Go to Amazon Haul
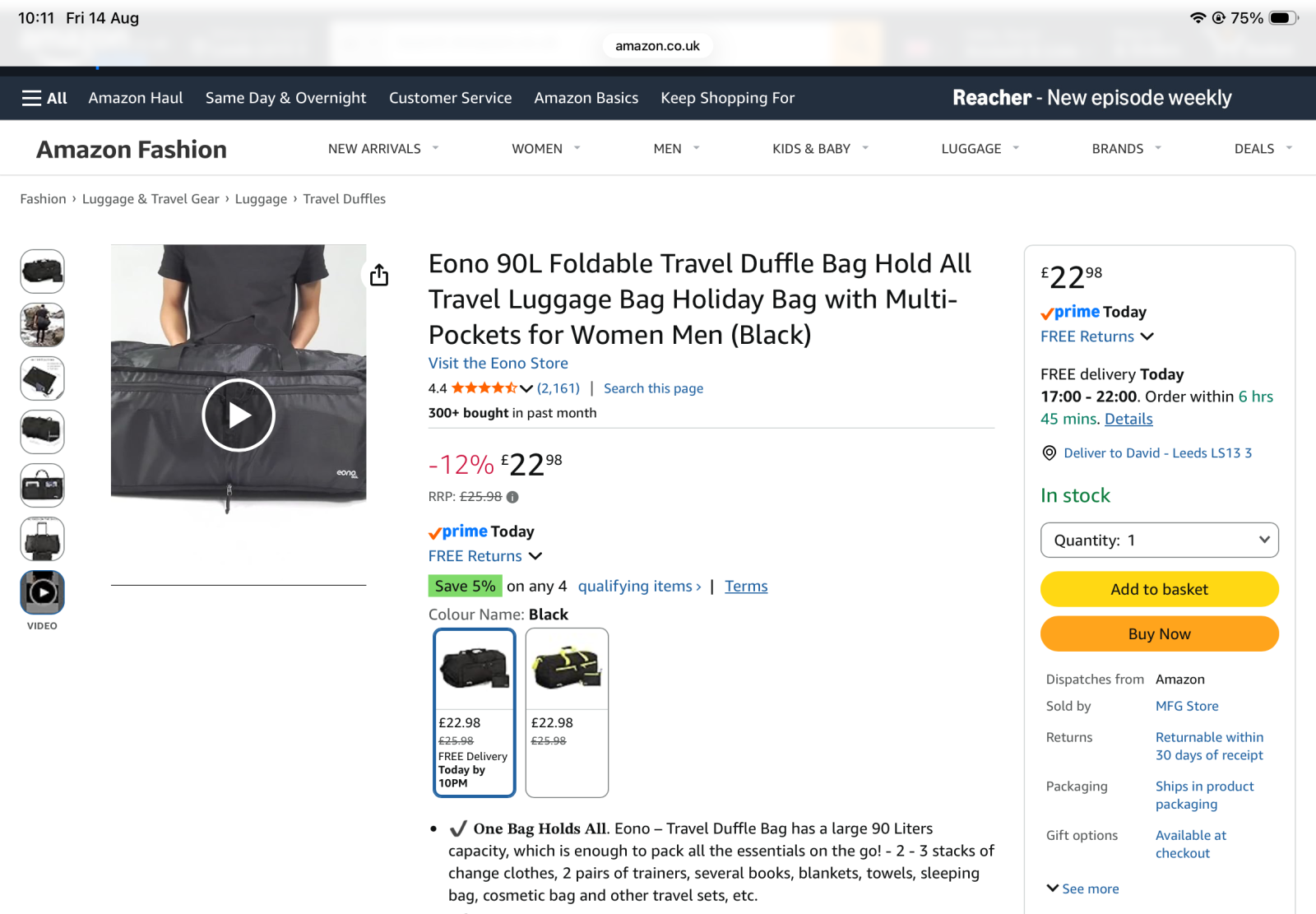1316x914 pixels. point(136,98)
